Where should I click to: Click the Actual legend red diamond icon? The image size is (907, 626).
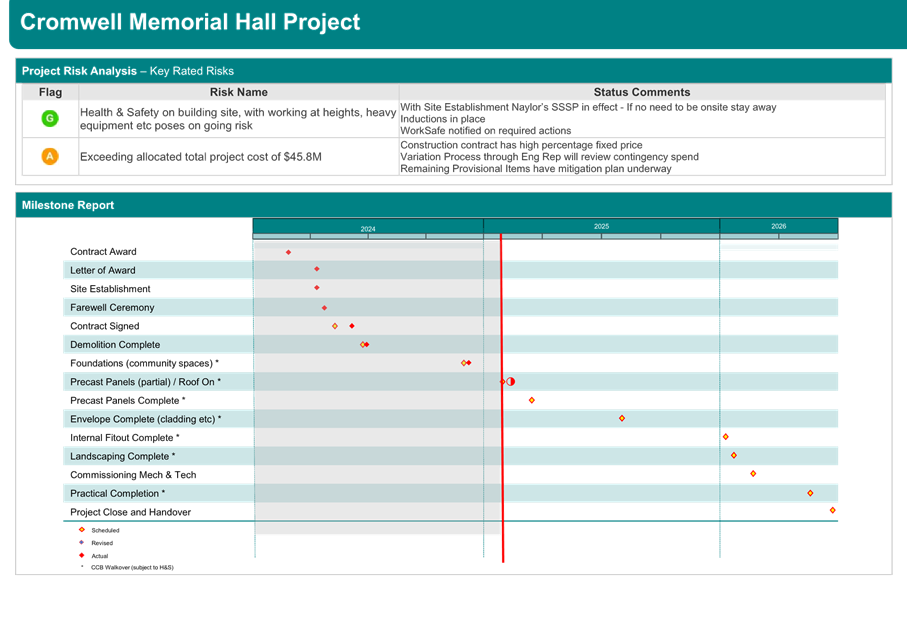click(x=82, y=555)
